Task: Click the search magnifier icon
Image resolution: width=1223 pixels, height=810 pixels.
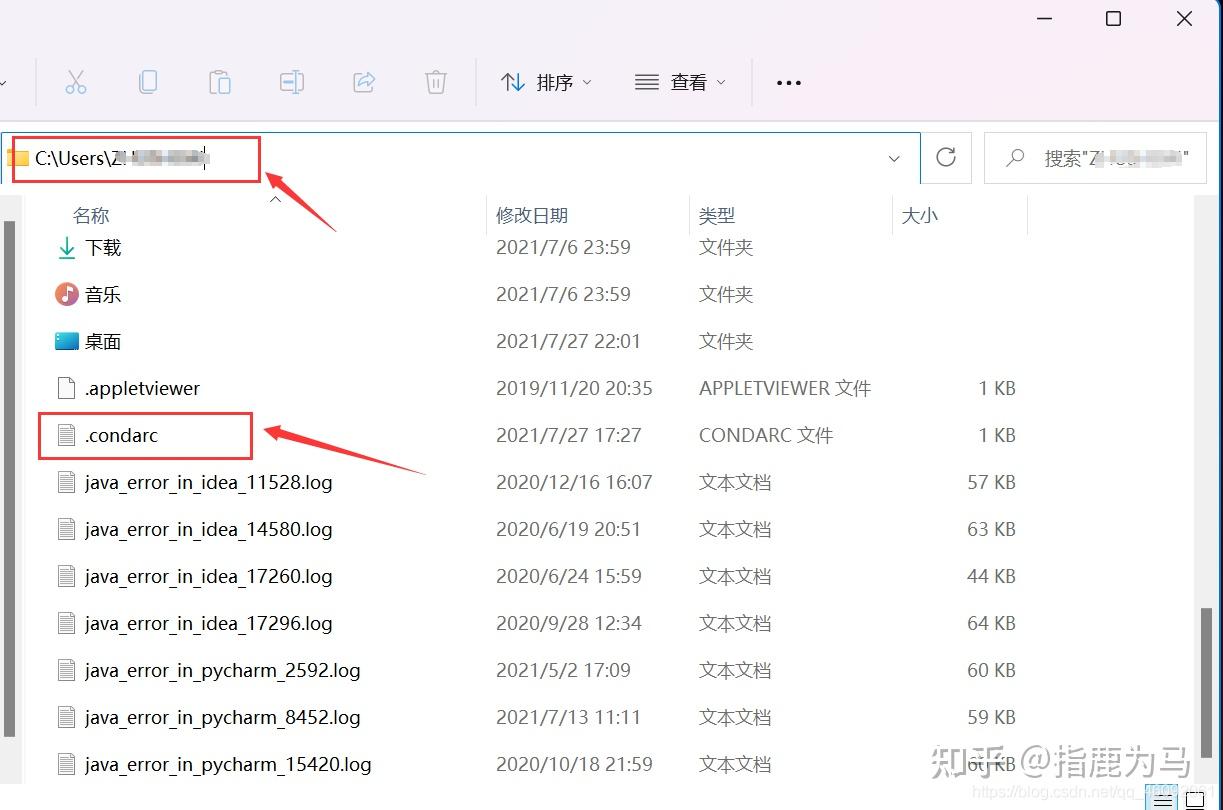Action: (x=1014, y=157)
